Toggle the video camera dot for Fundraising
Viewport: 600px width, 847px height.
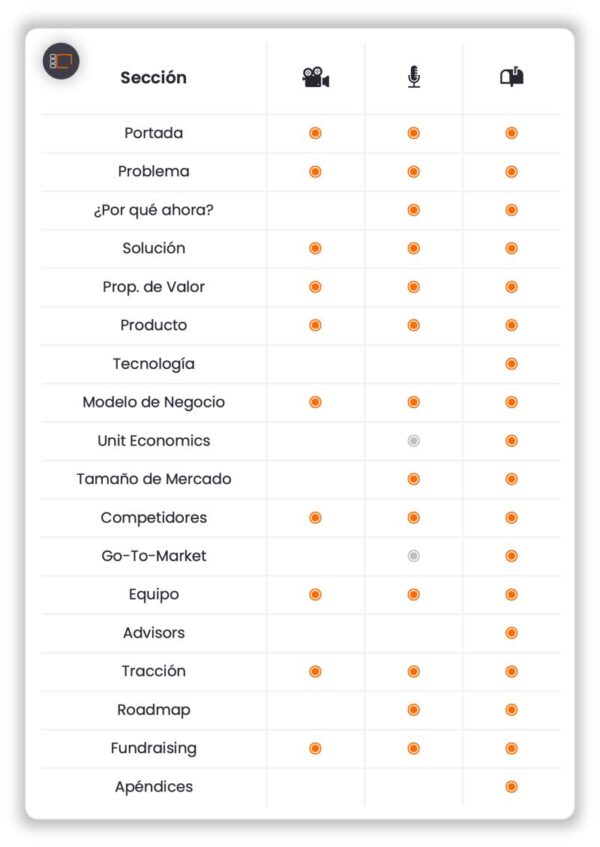click(315, 748)
